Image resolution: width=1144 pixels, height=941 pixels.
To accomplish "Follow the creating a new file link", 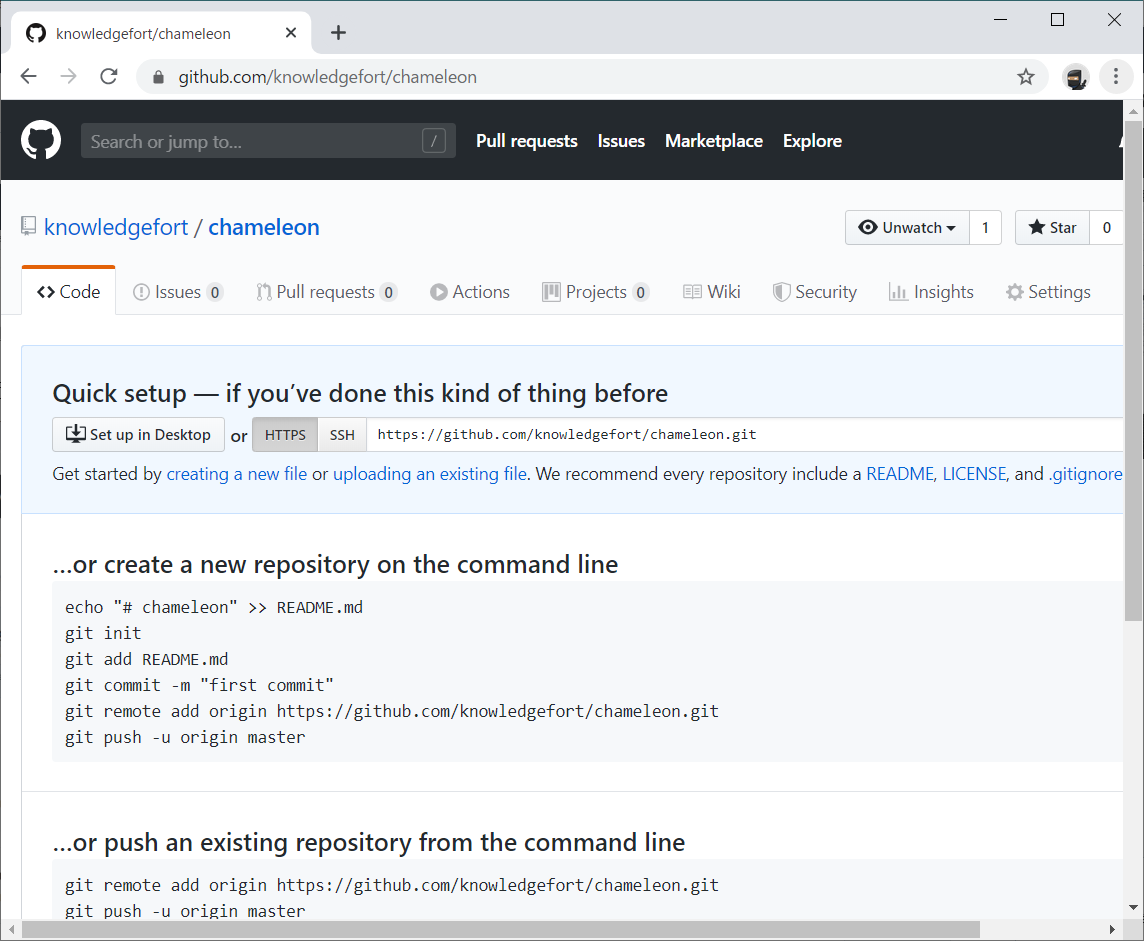I will tap(237, 474).
